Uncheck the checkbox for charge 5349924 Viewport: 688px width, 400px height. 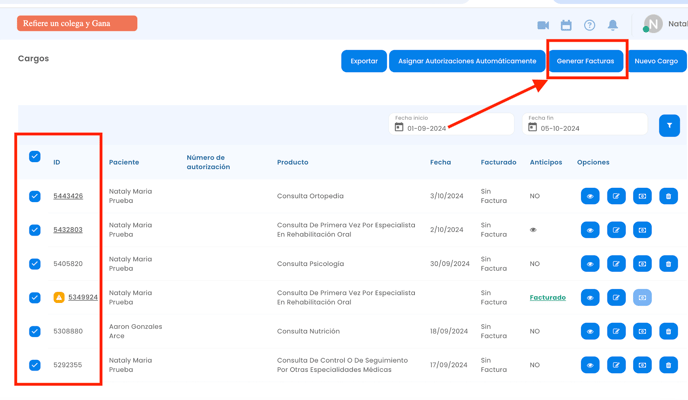(x=35, y=297)
